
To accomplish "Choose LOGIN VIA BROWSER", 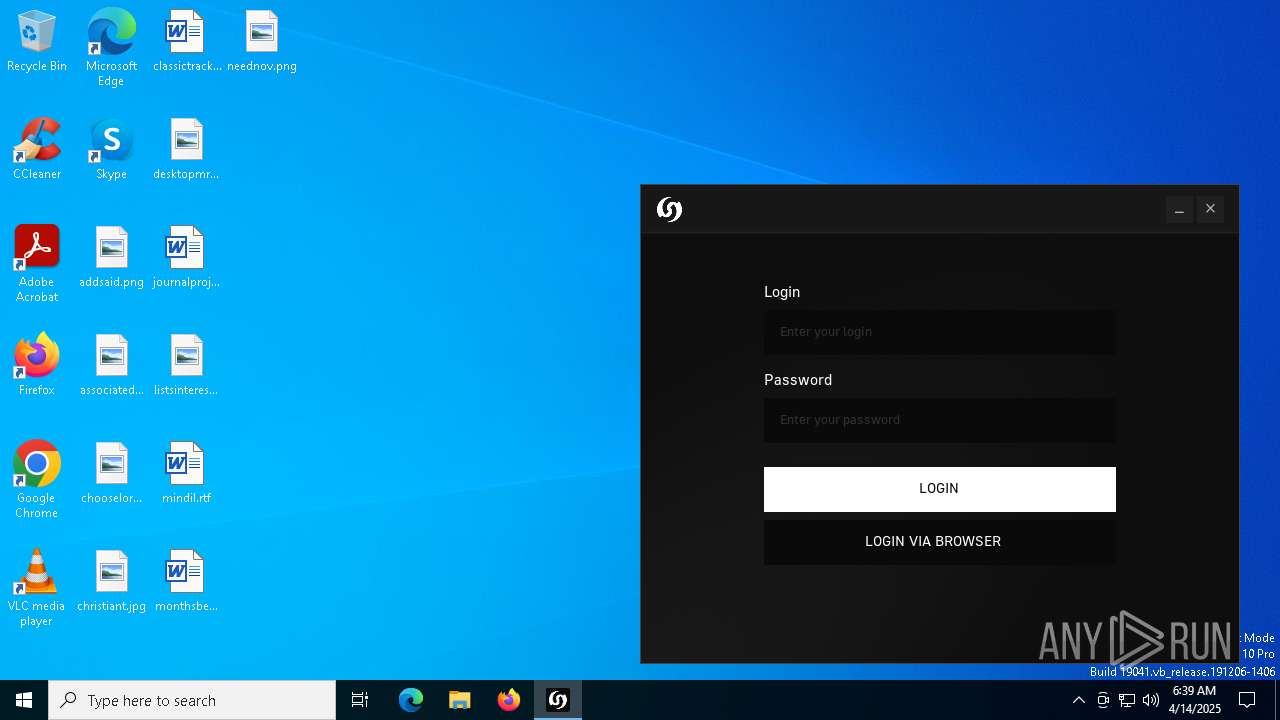I will tap(939, 542).
